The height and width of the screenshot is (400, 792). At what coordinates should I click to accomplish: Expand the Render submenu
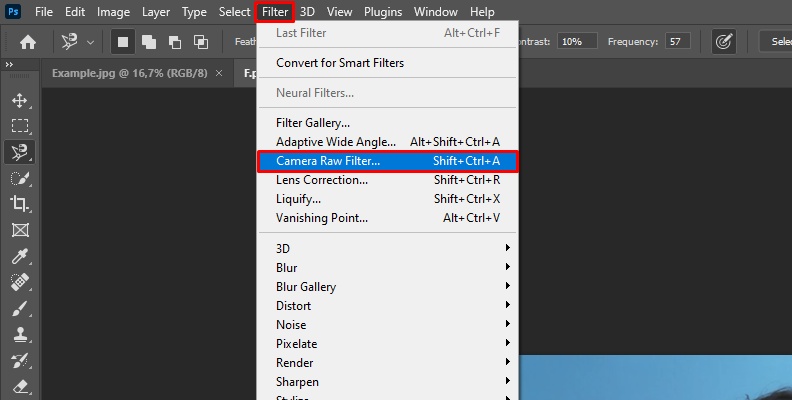click(x=387, y=363)
